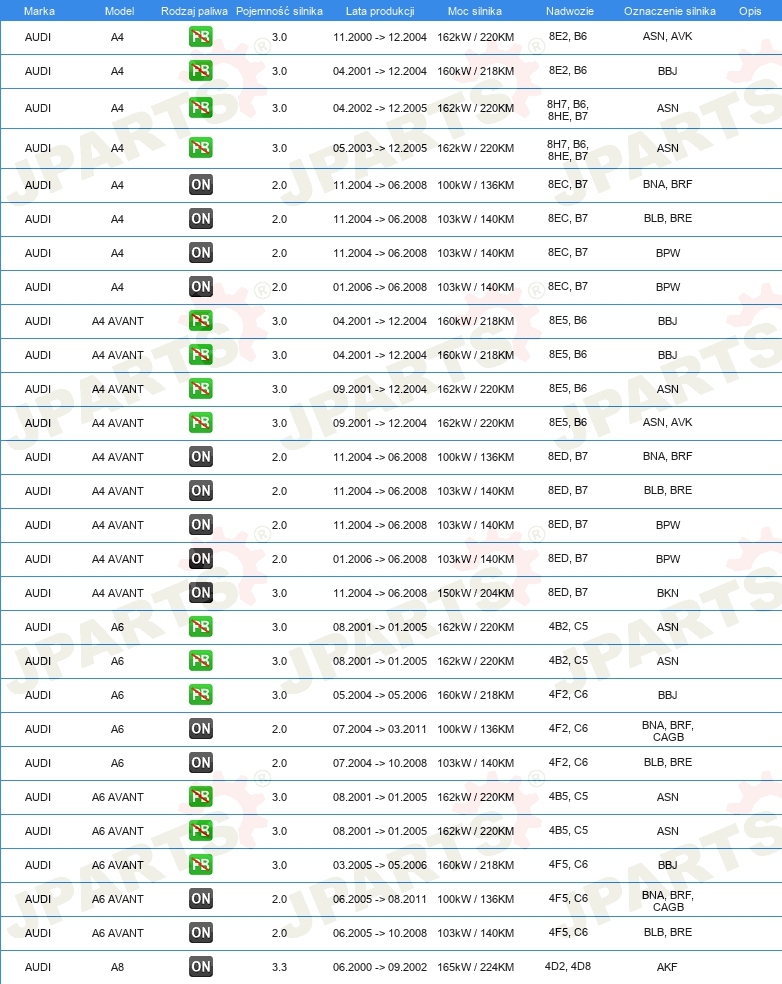The width and height of the screenshot is (782, 984).
Task: Click the Oznaczenie silnika column header
Action: [x=670, y=11]
